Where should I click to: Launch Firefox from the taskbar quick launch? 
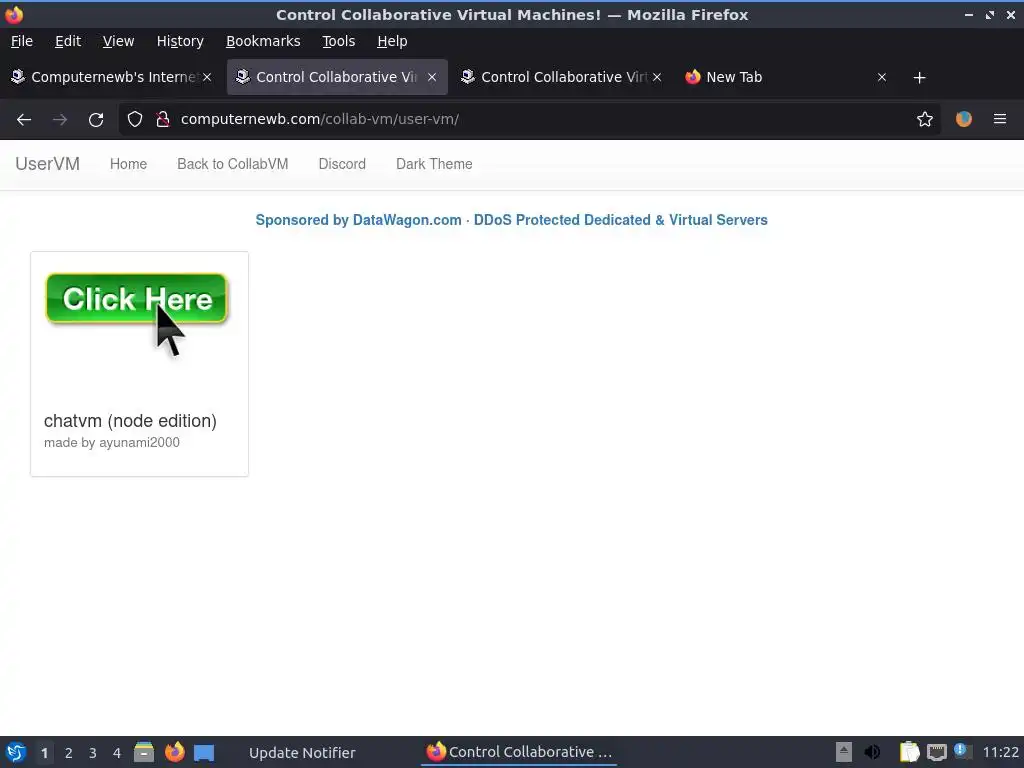click(x=174, y=752)
